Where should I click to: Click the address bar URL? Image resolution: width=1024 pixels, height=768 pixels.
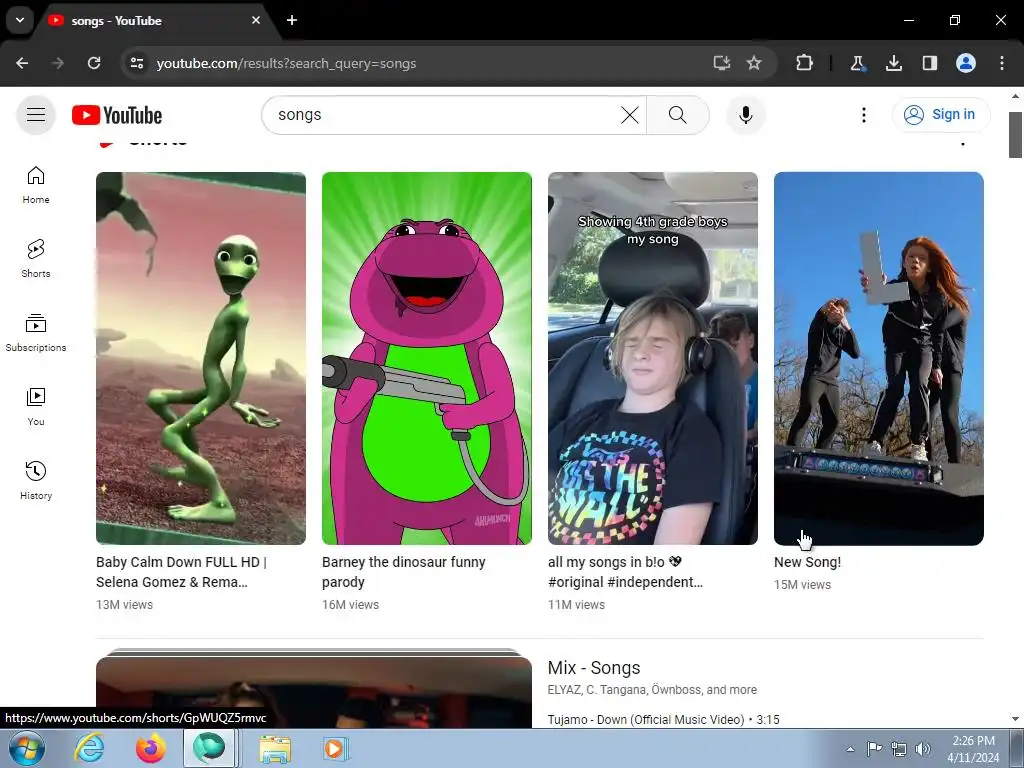point(286,63)
